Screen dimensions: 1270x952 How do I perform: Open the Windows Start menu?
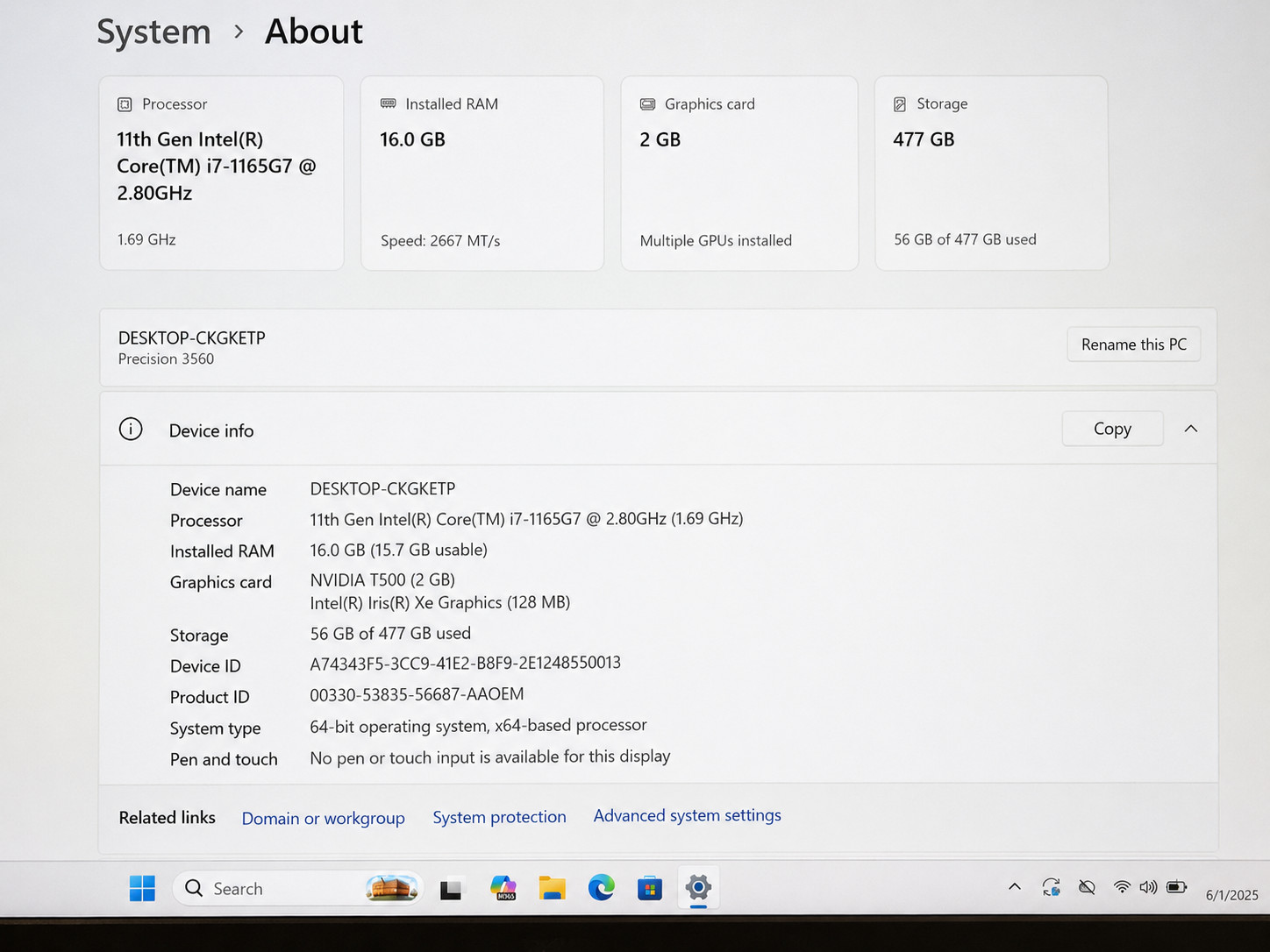[x=142, y=888]
